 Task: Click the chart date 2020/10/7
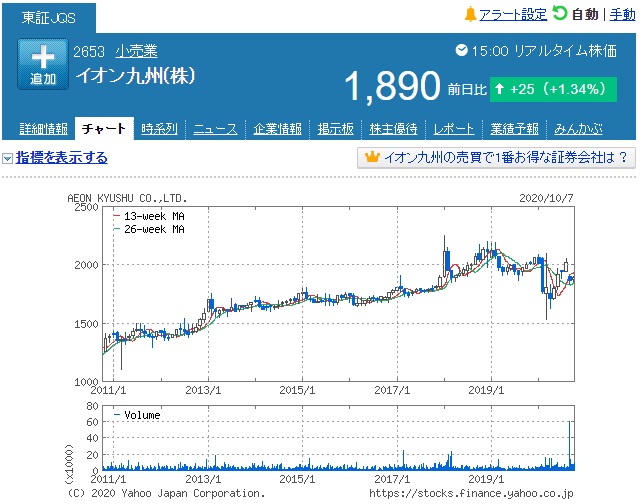[546, 198]
